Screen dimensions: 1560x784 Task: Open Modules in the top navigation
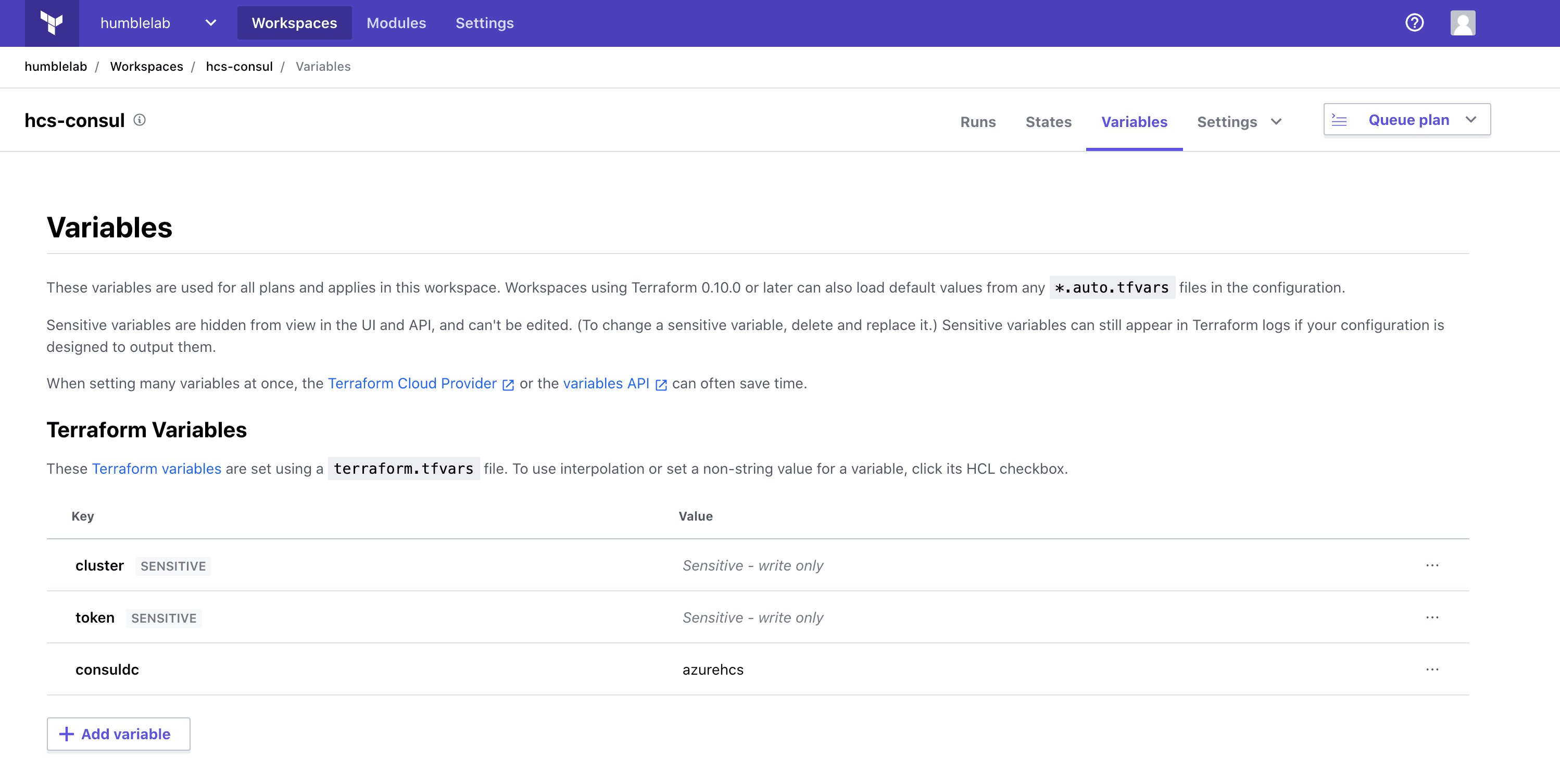tap(396, 23)
